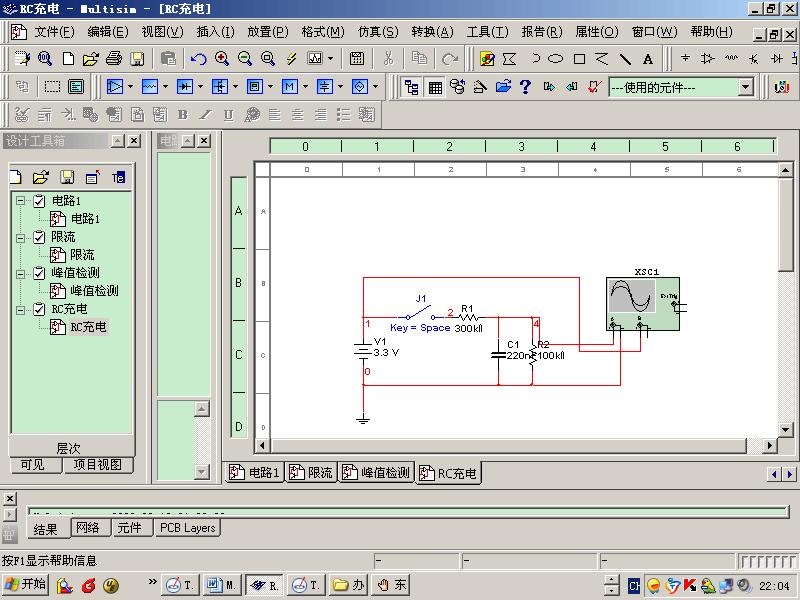The height and width of the screenshot is (600, 800).
Task: Collapse the 限流 tree node
Action: click(20, 238)
